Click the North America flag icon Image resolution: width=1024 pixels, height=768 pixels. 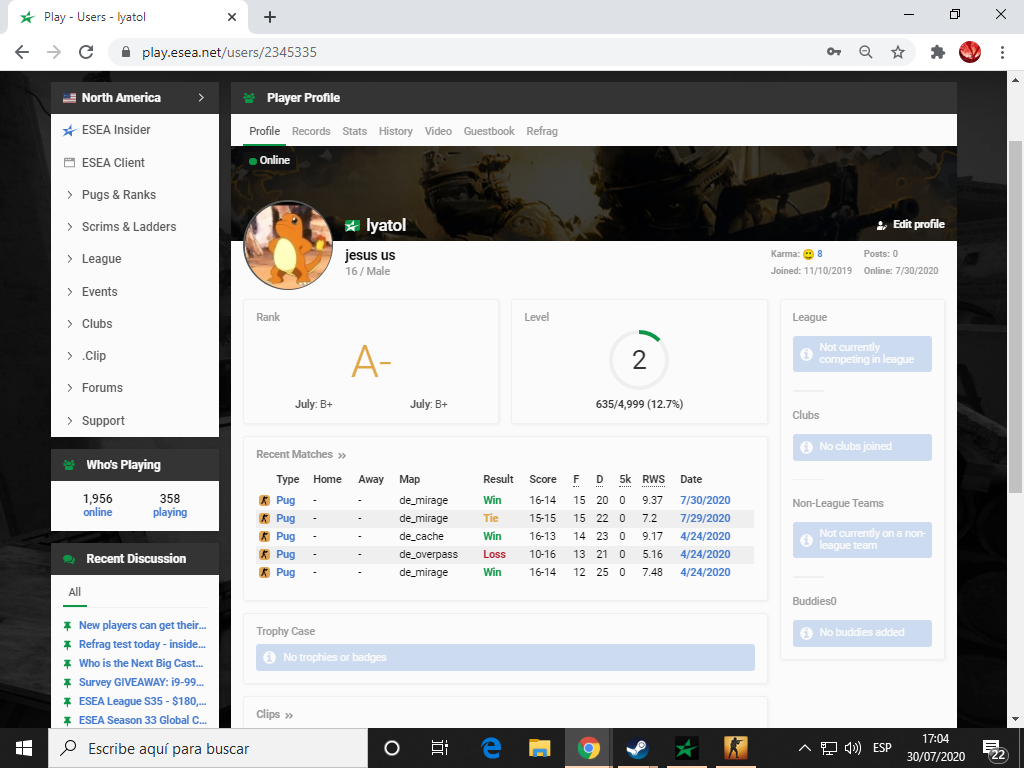click(69, 98)
